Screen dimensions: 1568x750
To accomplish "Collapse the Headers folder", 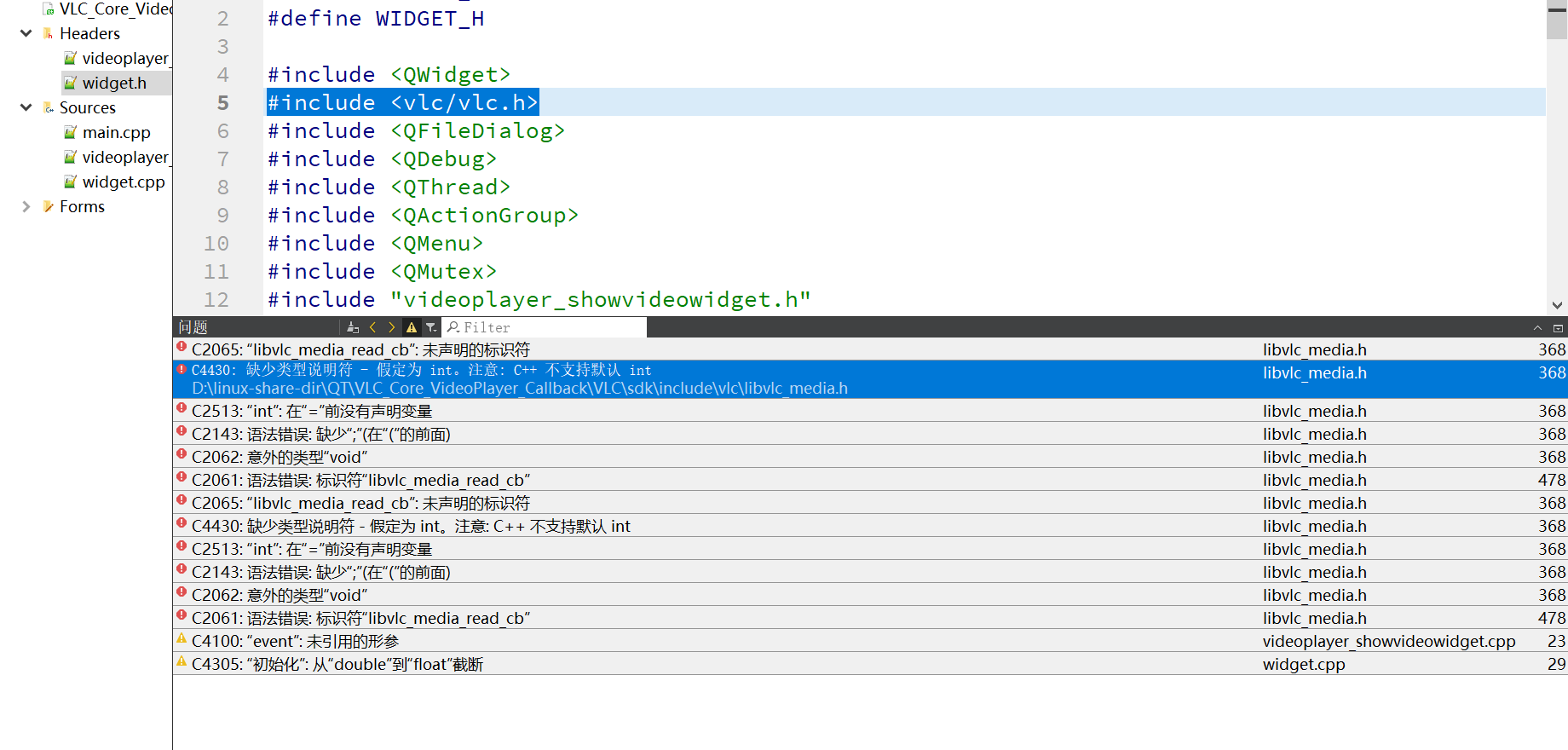I will 26,33.
